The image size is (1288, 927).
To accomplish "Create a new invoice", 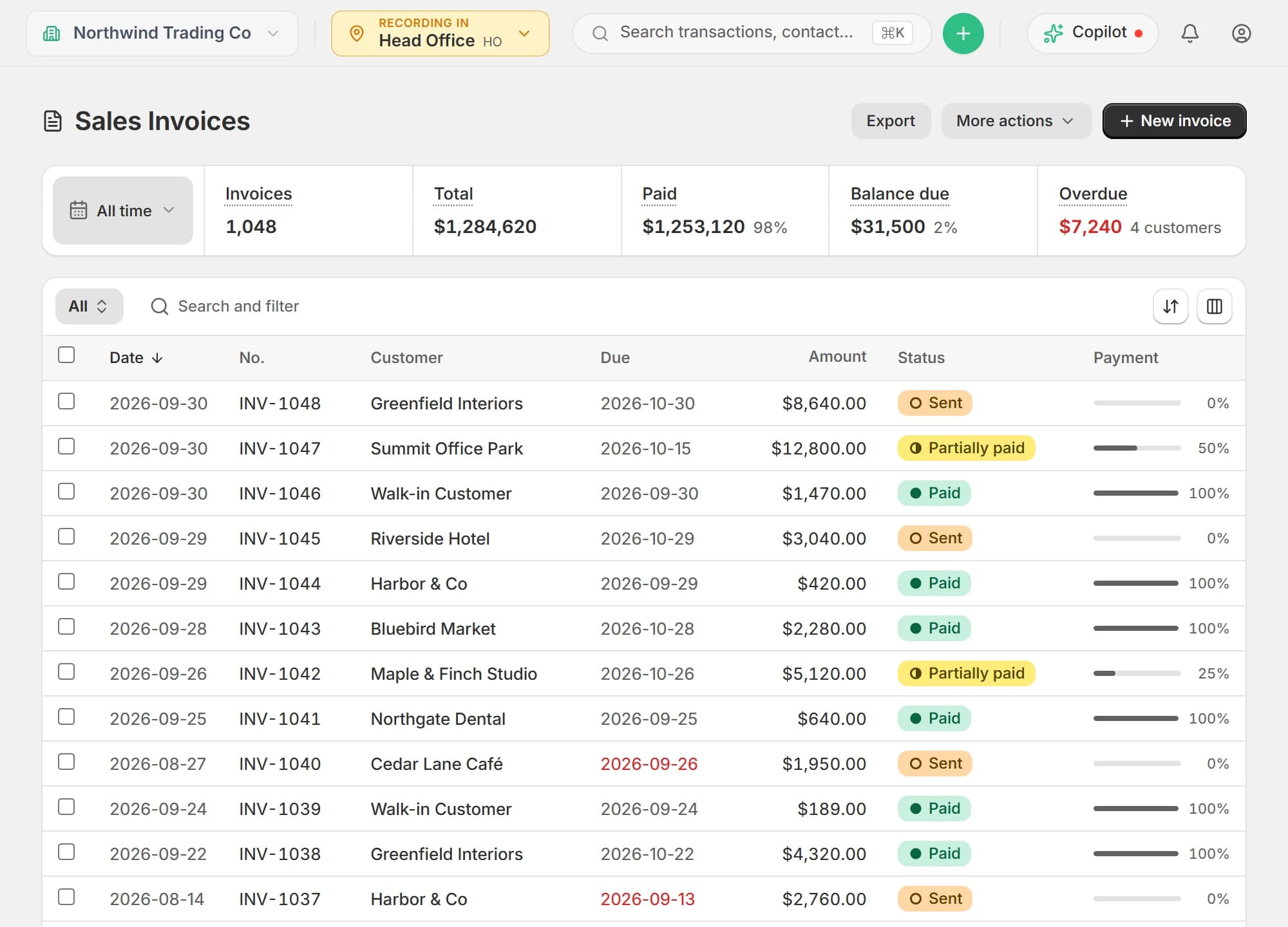I will [1174, 121].
